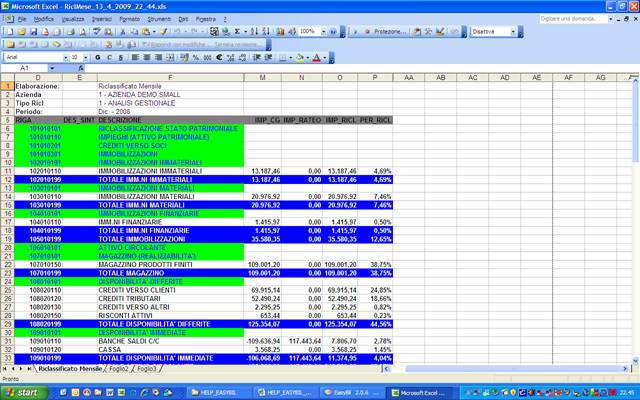The height and width of the screenshot is (400, 640).
Task: Sort ascending with A-Z icon
Action: [x=254, y=31]
